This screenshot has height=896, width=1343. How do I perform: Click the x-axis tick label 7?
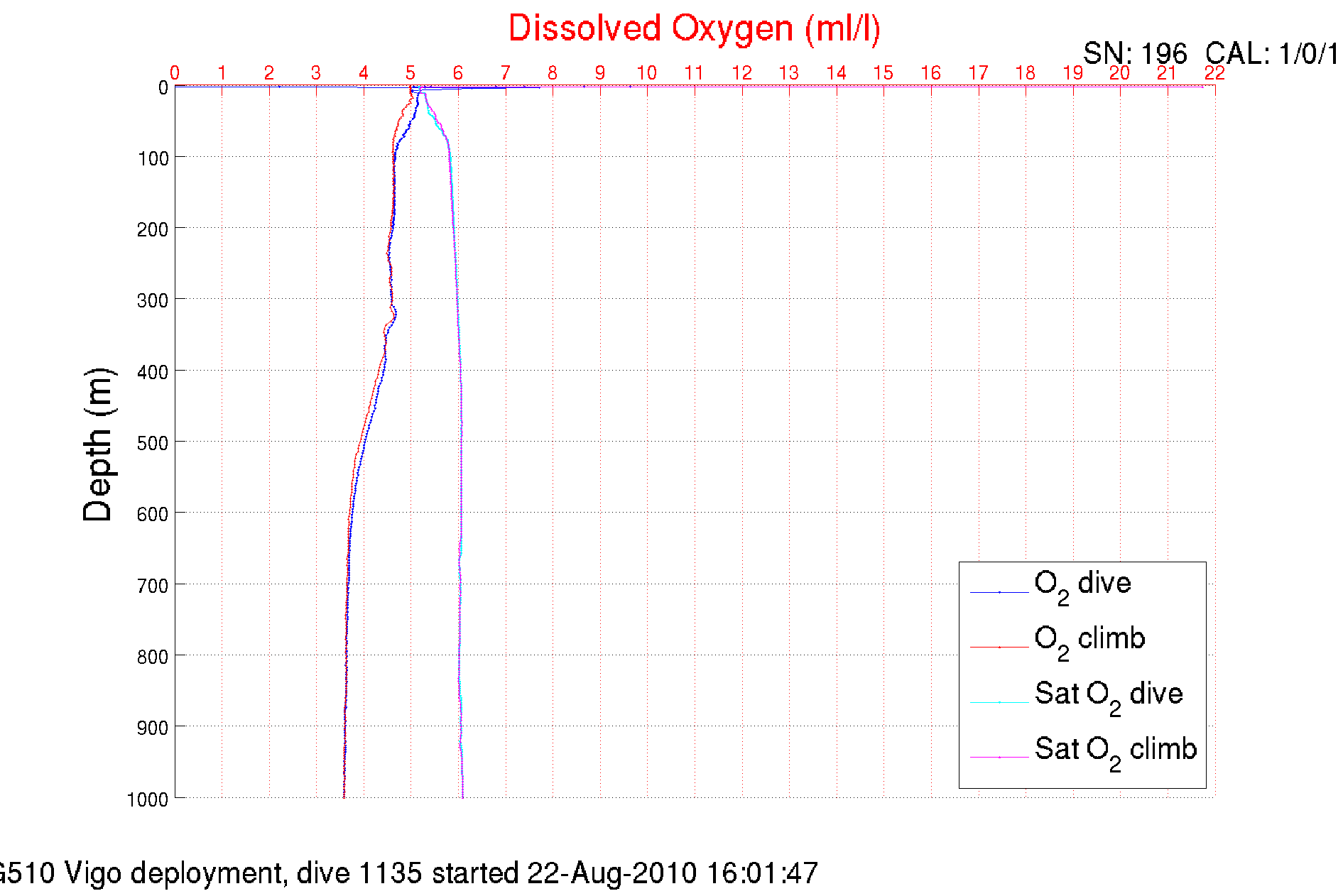[x=506, y=73]
